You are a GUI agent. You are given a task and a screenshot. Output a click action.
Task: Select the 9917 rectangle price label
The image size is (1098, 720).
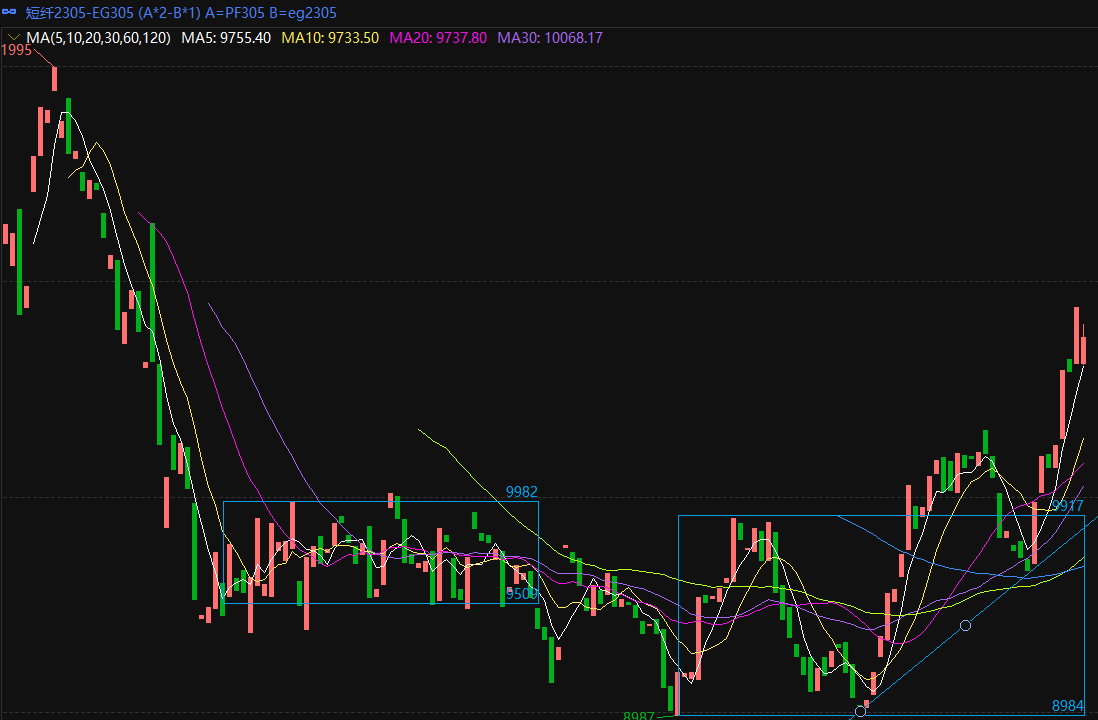tap(1067, 506)
